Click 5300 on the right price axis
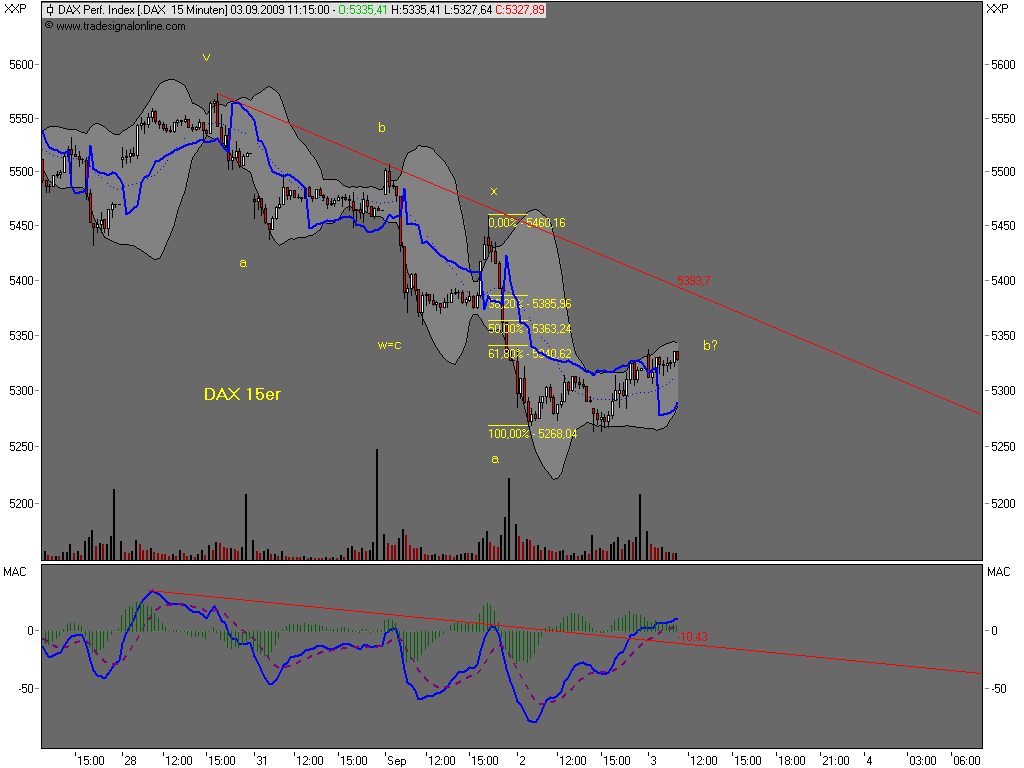 click(x=1003, y=391)
